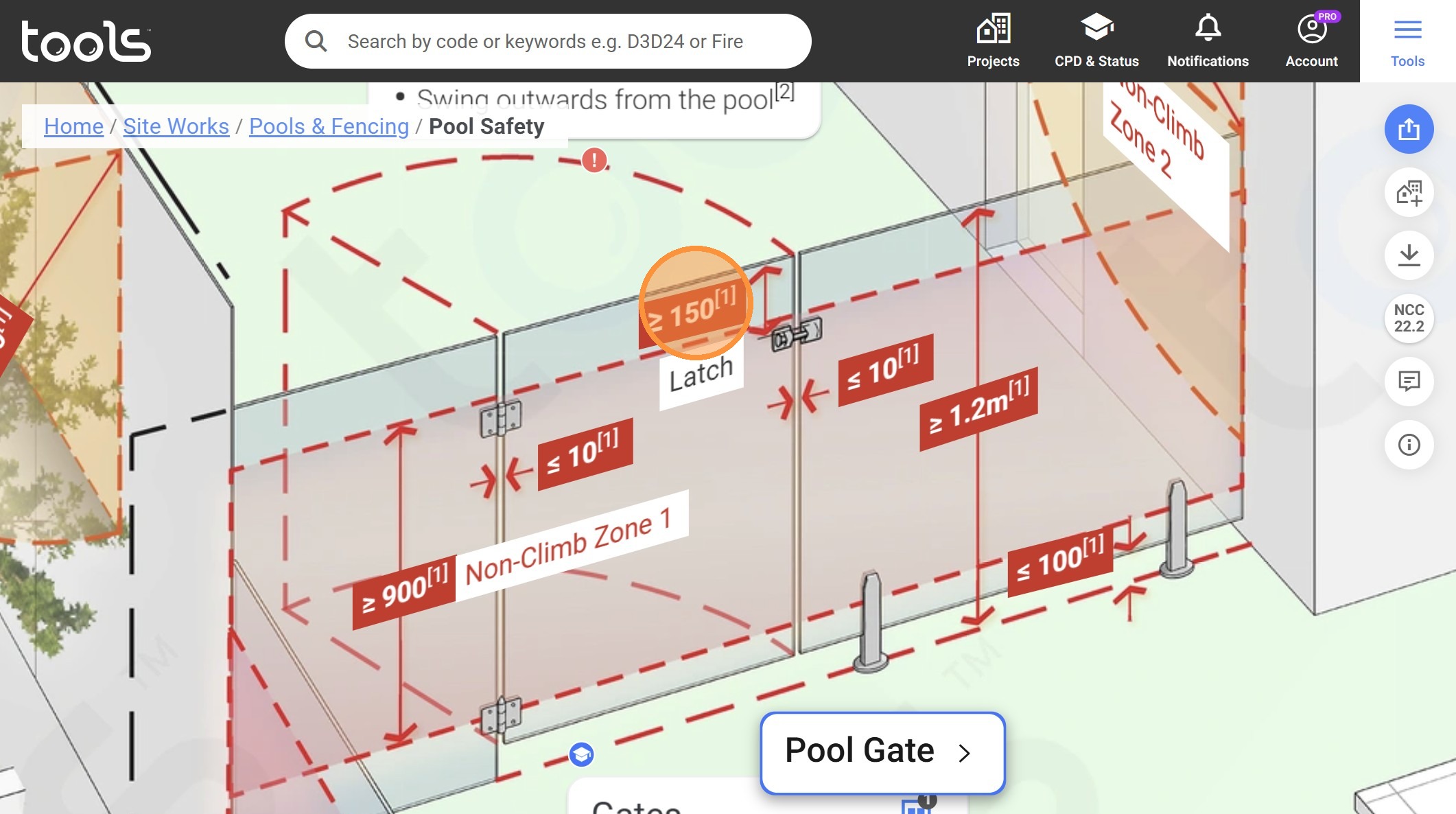Open the Site Works breadcrumb link
This screenshot has height=814, width=1456.
(176, 126)
